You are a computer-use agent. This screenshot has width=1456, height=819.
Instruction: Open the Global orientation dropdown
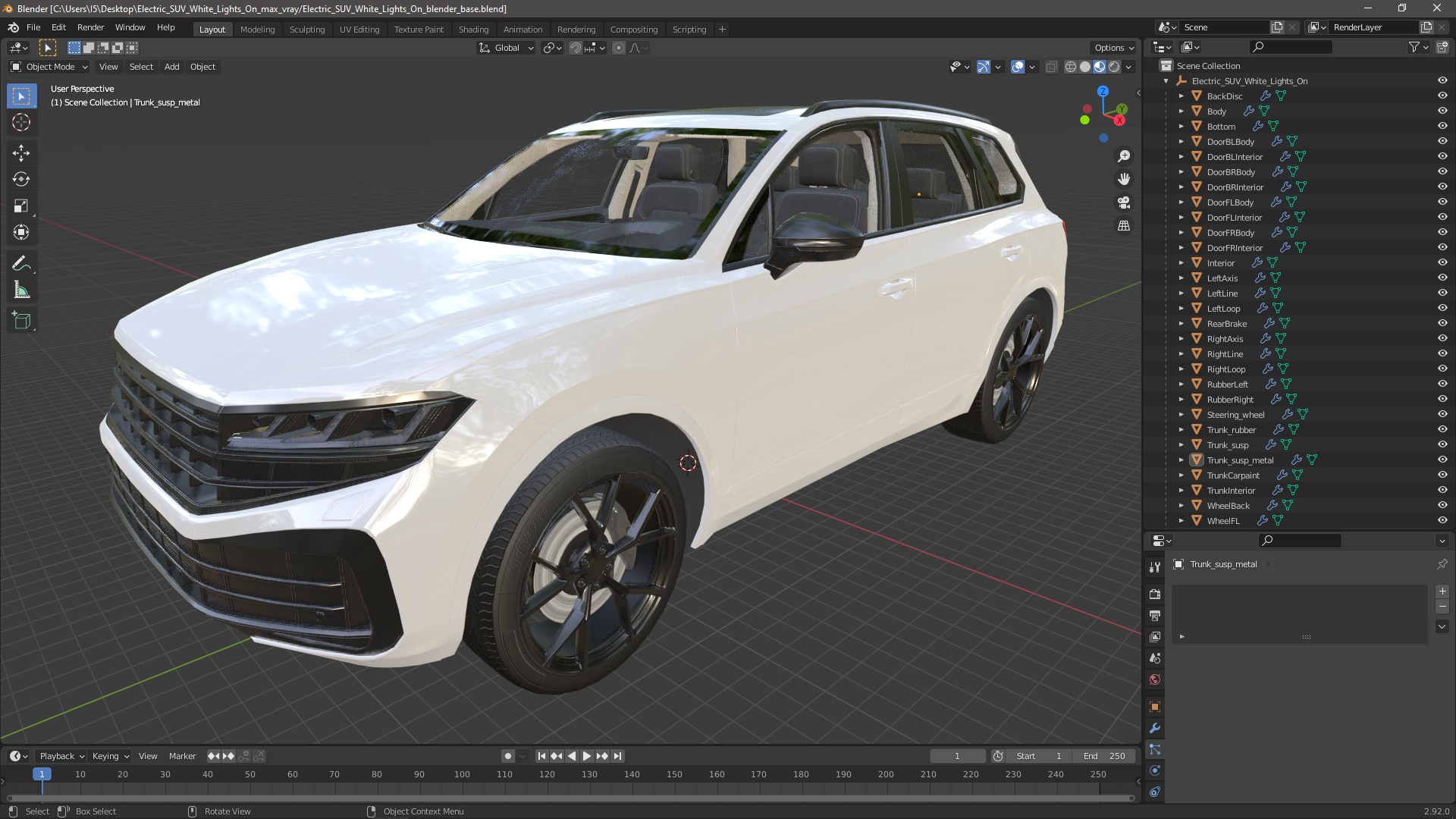507,48
